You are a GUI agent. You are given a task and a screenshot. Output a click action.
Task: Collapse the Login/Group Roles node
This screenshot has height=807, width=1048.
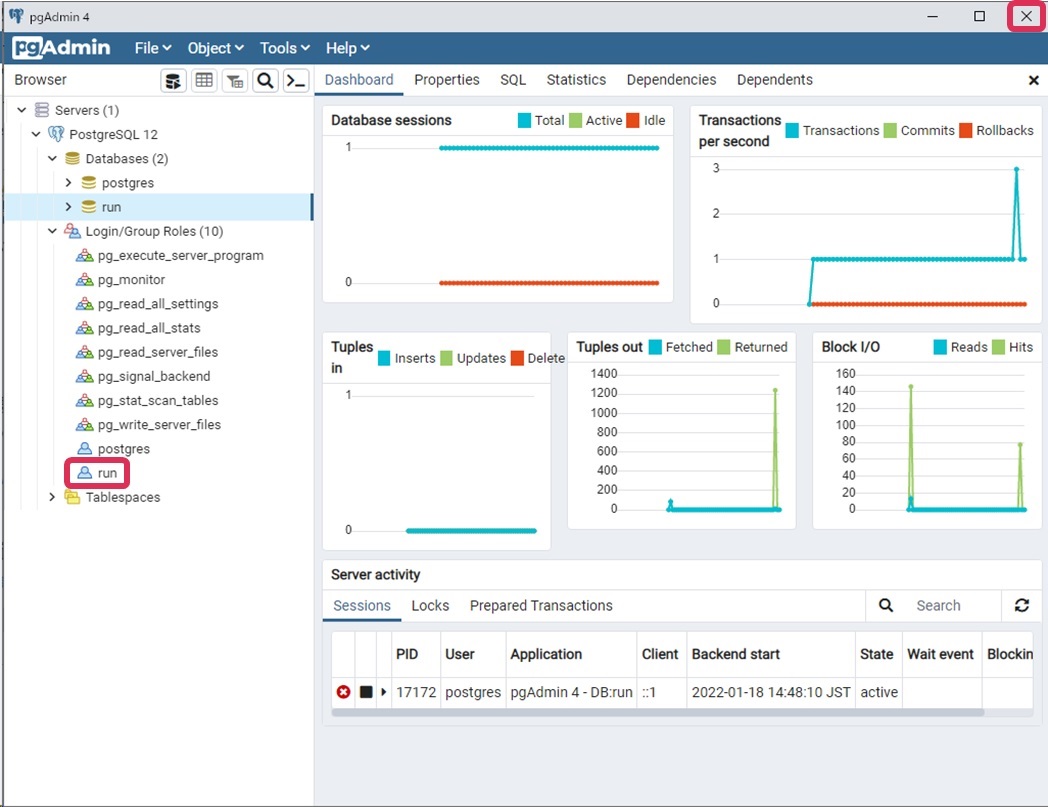pyautogui.click(x=52, y=231)
